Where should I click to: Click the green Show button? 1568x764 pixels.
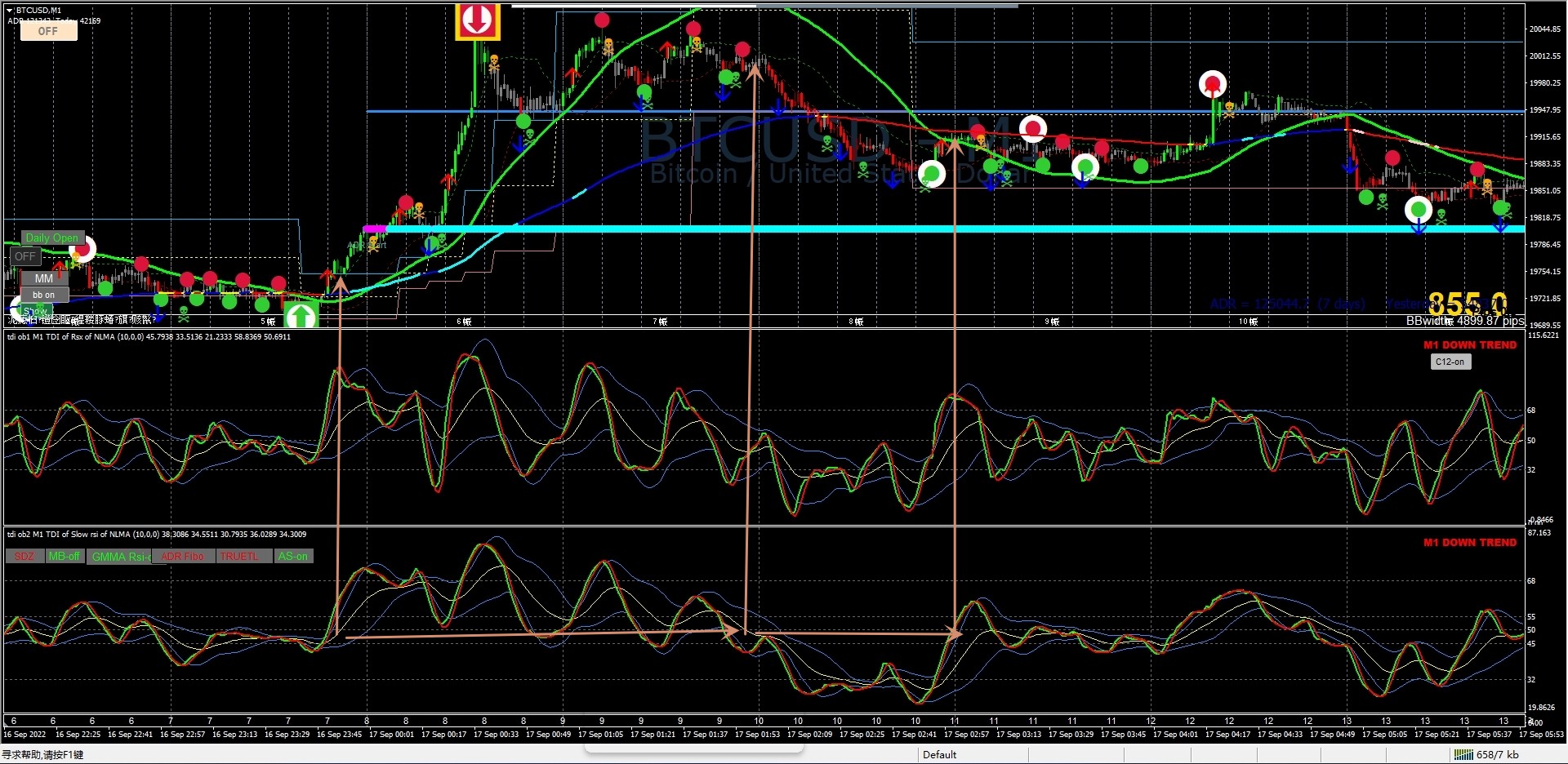[x=34, y=311]
